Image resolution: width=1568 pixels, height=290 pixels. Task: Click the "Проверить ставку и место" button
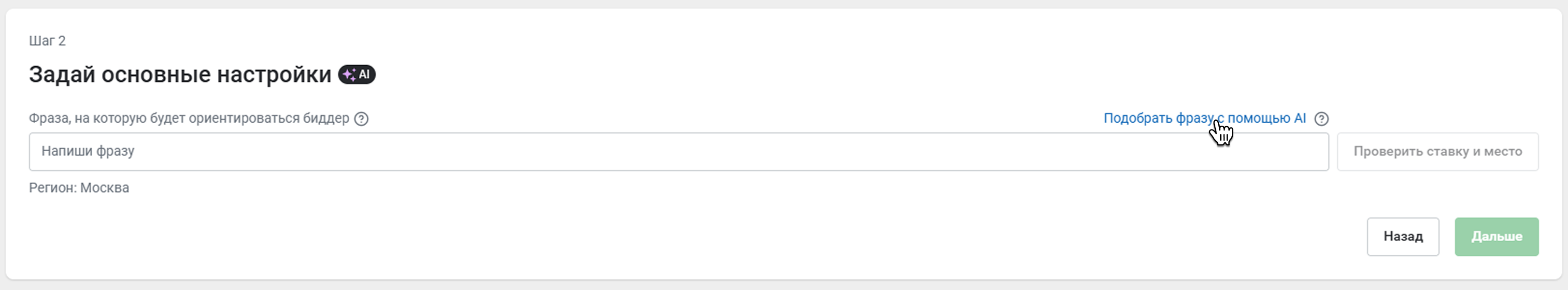tap(1438, 152)
